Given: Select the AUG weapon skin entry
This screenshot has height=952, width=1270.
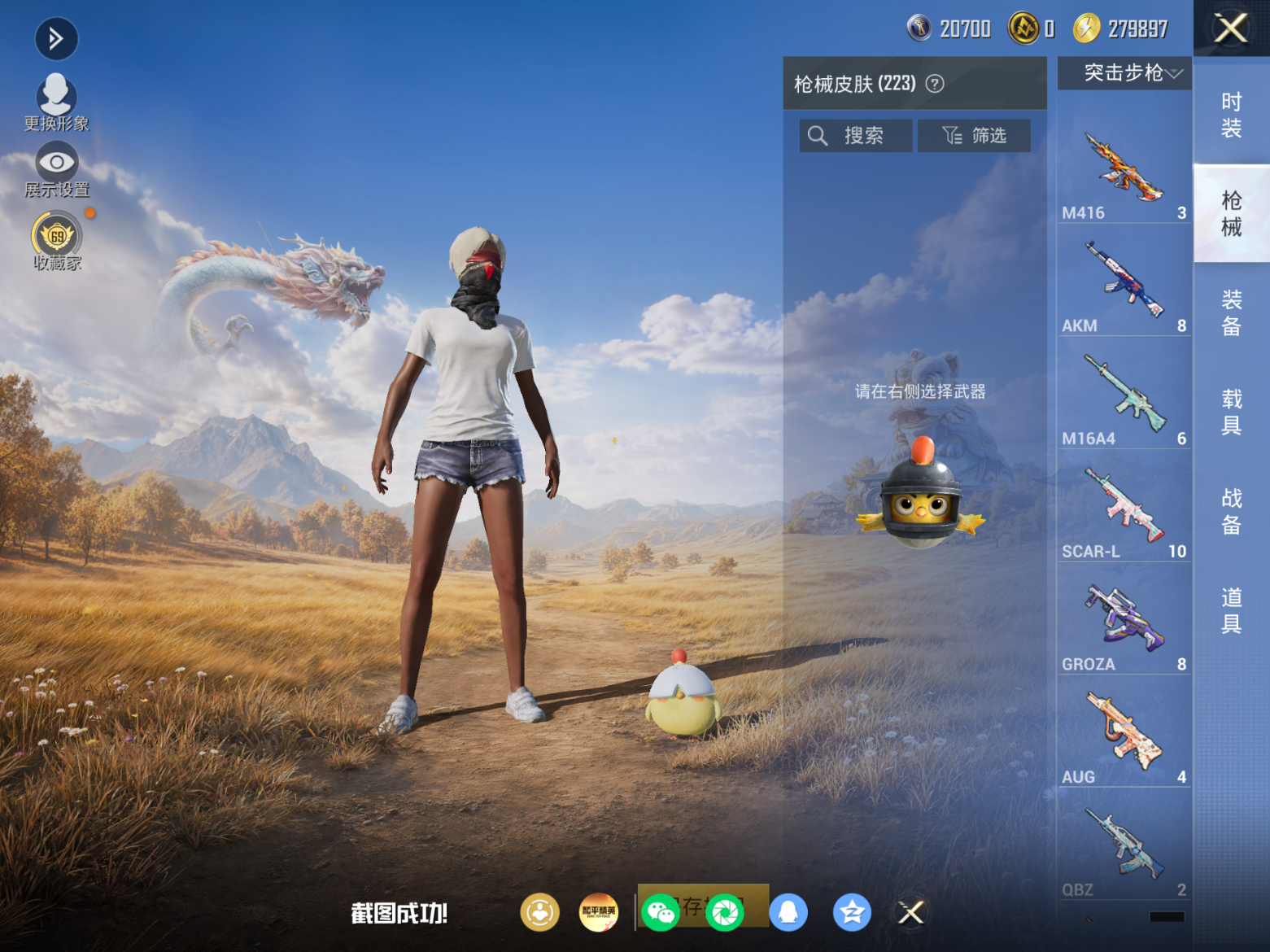Looking at the screenshot, I should point(1124,732).
